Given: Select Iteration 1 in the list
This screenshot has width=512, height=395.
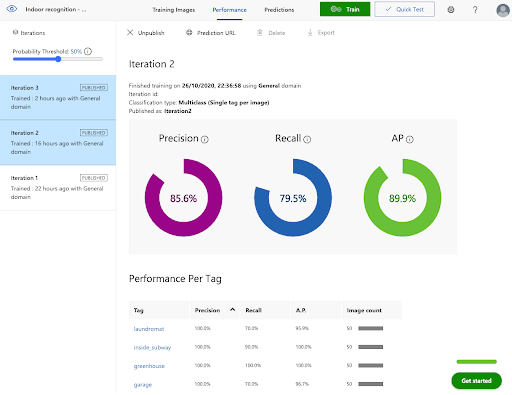Looking at the screenshot, I should (x=58, y=187).
